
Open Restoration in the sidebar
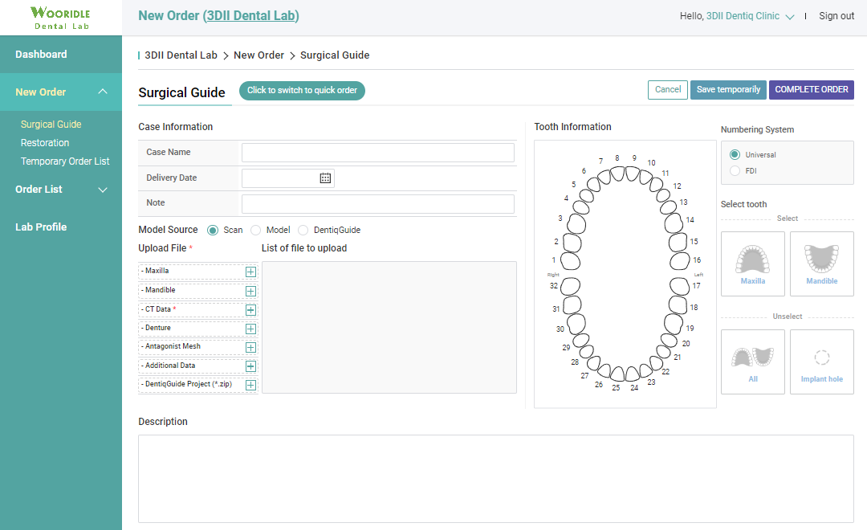[45, 143]
